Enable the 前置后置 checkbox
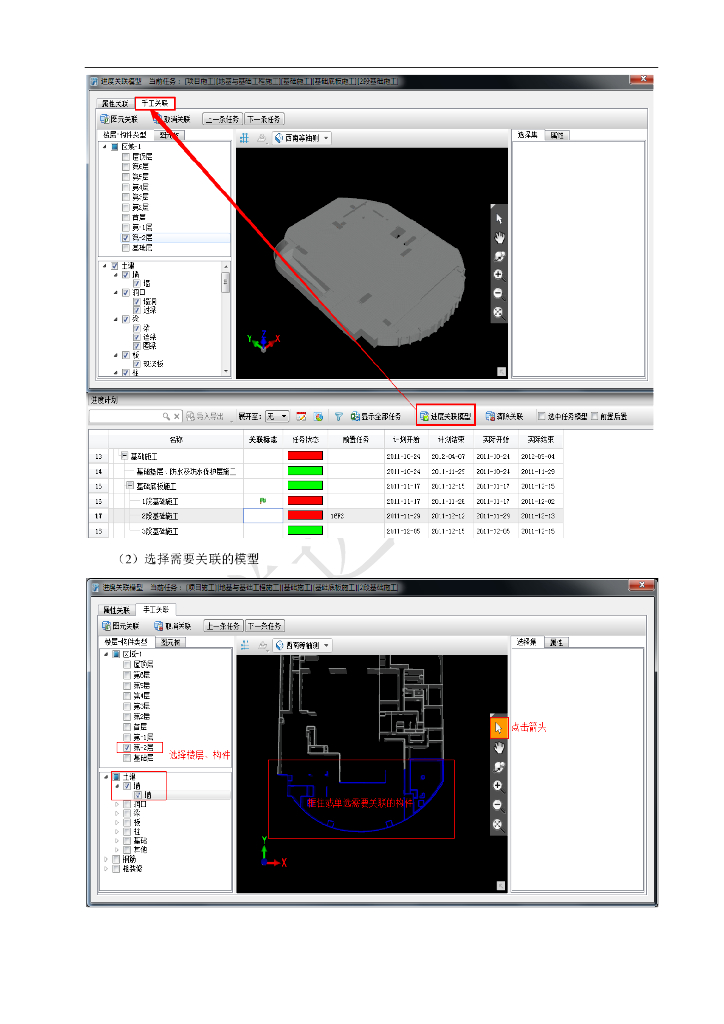 click(x=595, y=416)
